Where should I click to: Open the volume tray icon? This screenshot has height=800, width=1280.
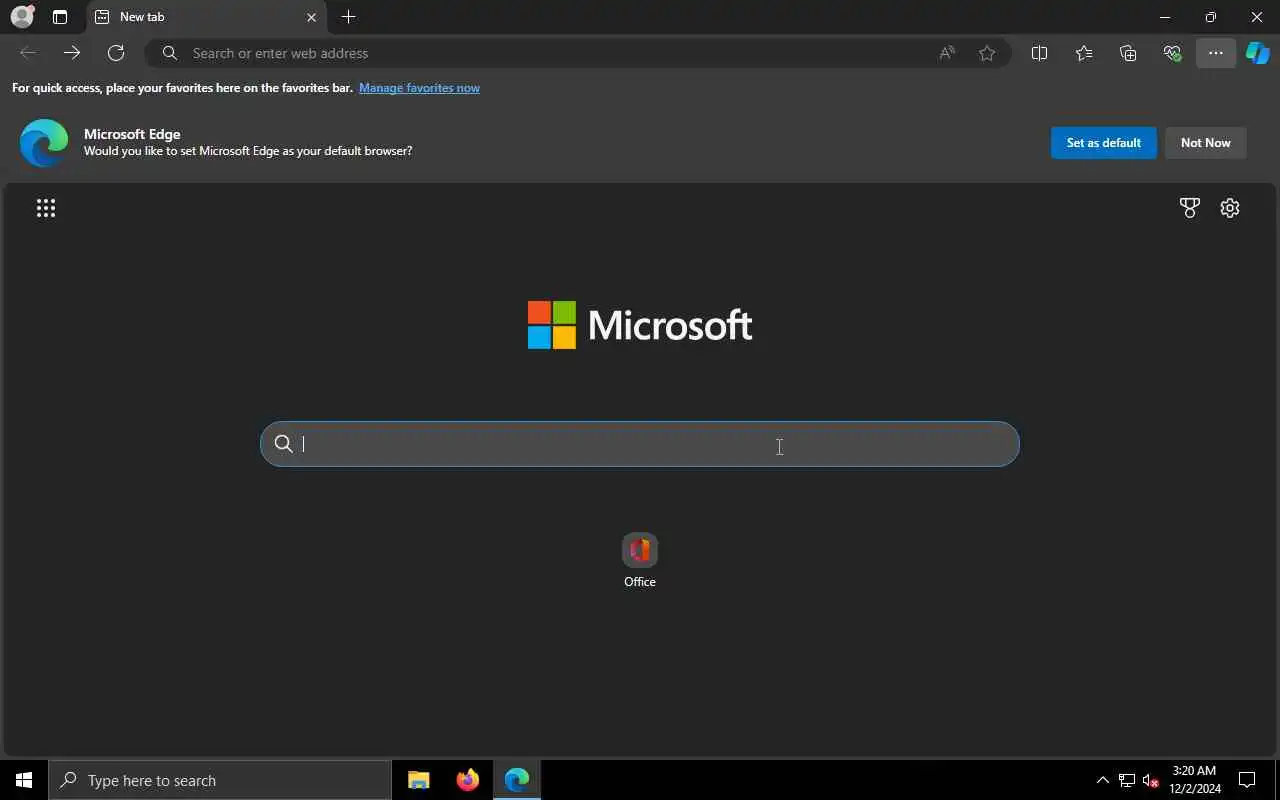point(1150,780)
